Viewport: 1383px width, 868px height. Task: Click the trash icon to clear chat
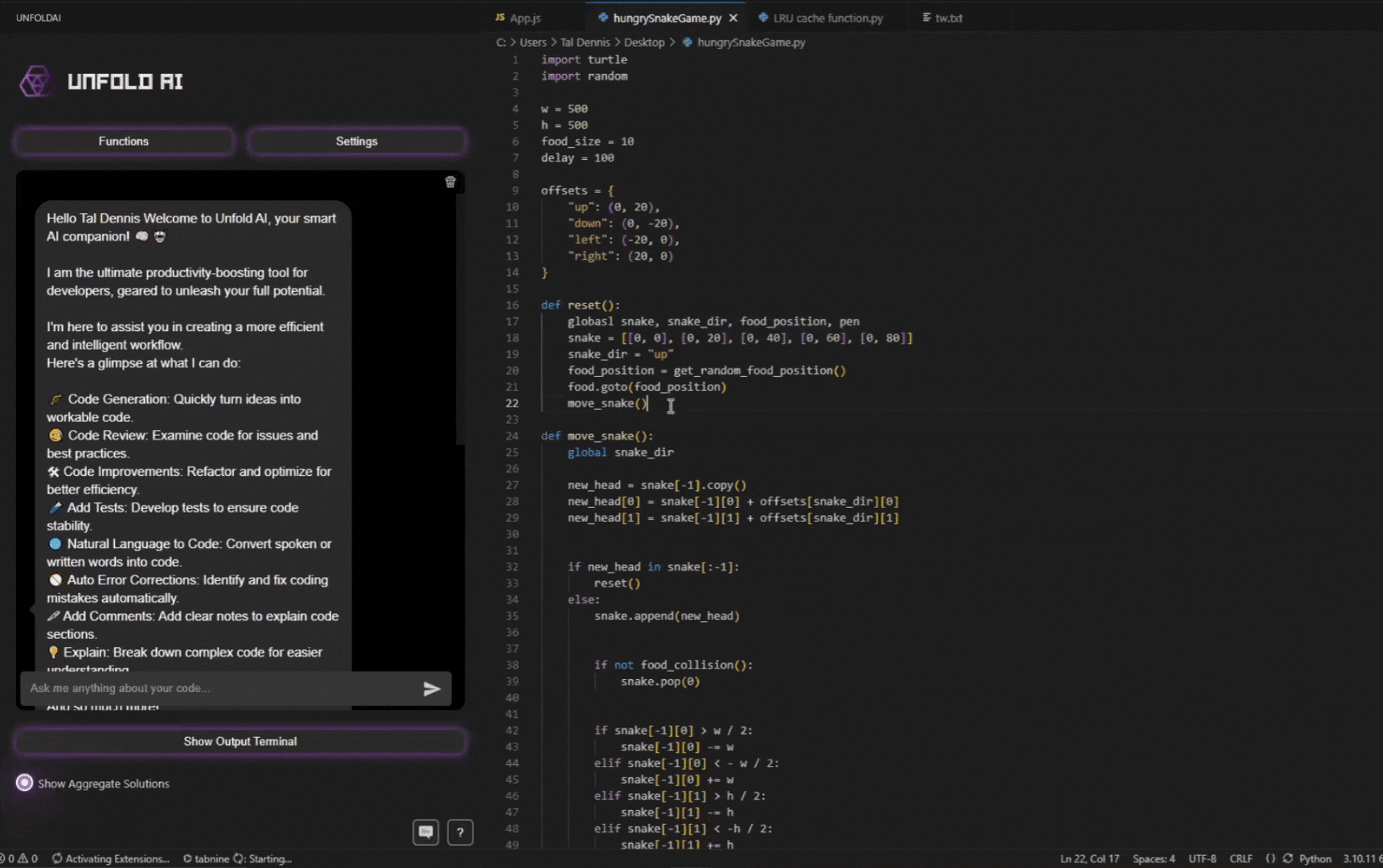point(450,182)
